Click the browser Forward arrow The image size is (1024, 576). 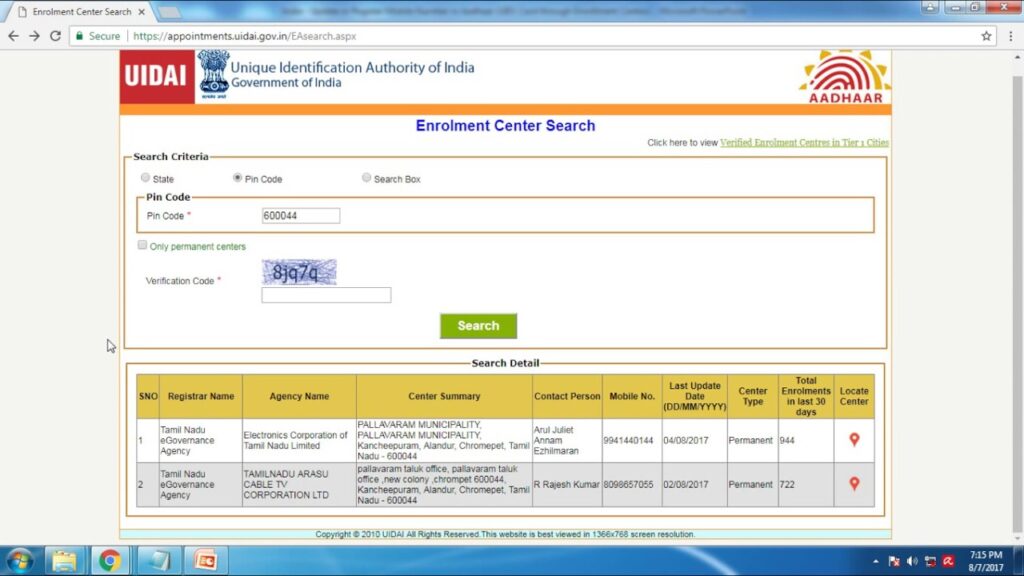(x=34, y=36)
